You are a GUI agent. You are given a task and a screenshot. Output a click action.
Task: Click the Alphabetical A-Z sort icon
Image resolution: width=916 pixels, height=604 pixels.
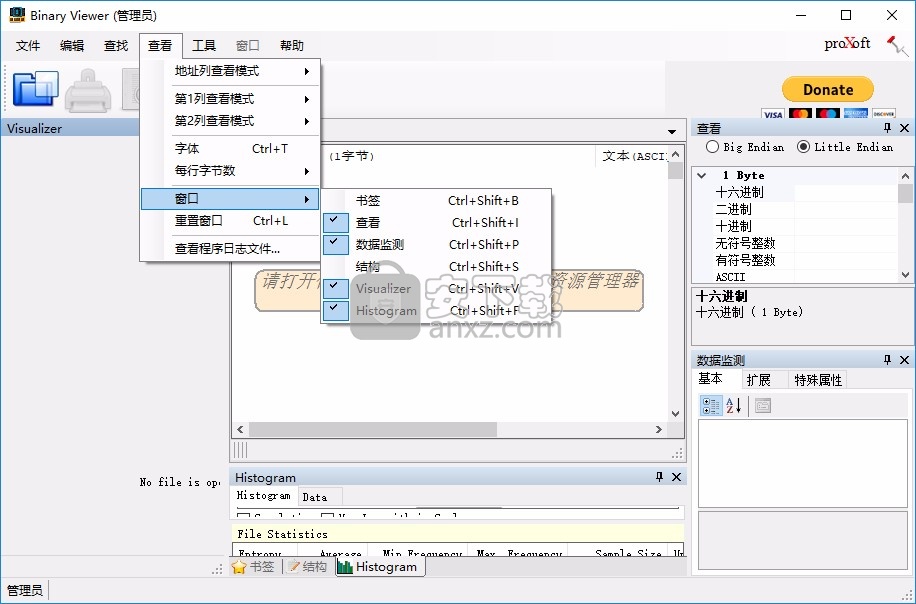point(734,405)
